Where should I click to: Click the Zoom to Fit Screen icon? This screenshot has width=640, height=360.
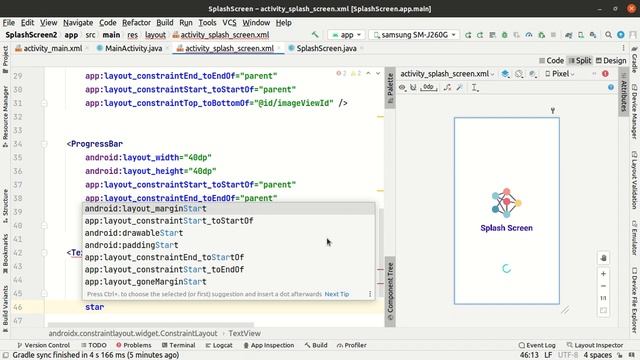pos(603,311)
